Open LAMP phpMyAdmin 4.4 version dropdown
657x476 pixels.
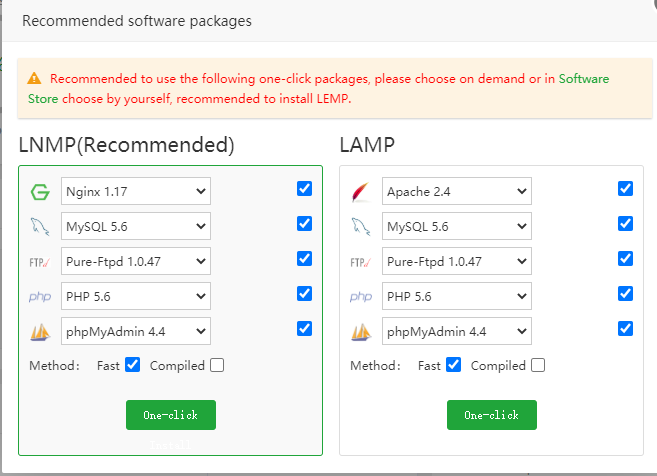[x=456, y=331]
